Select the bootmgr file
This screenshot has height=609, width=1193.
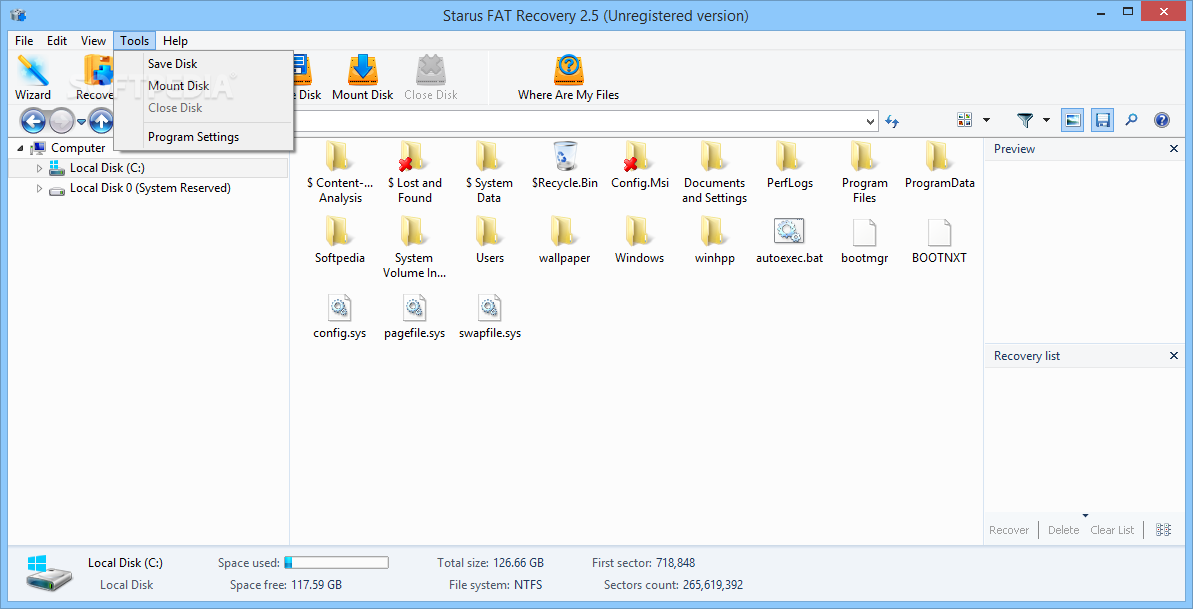coord(864,241)
